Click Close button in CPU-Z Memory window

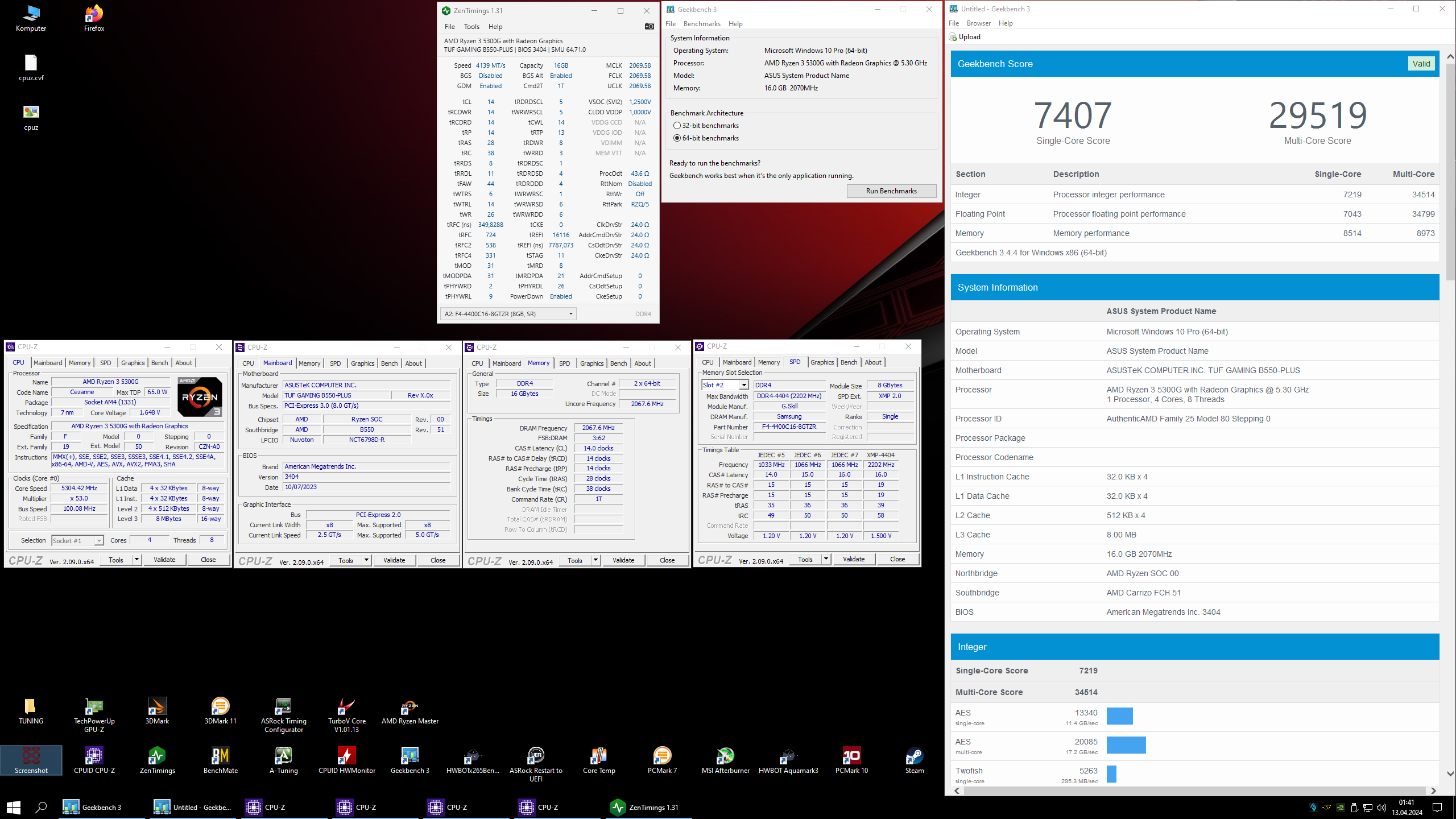coord(667,560)
